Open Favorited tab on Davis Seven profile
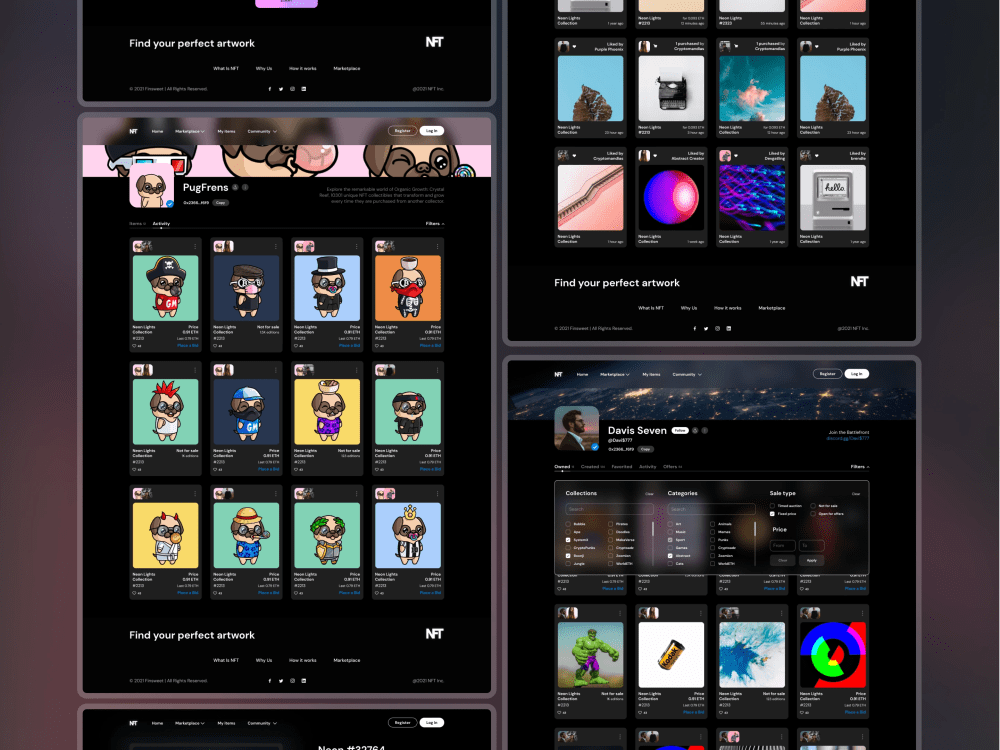This screenshot has height=750, width=1000. [x=622, y=467]
